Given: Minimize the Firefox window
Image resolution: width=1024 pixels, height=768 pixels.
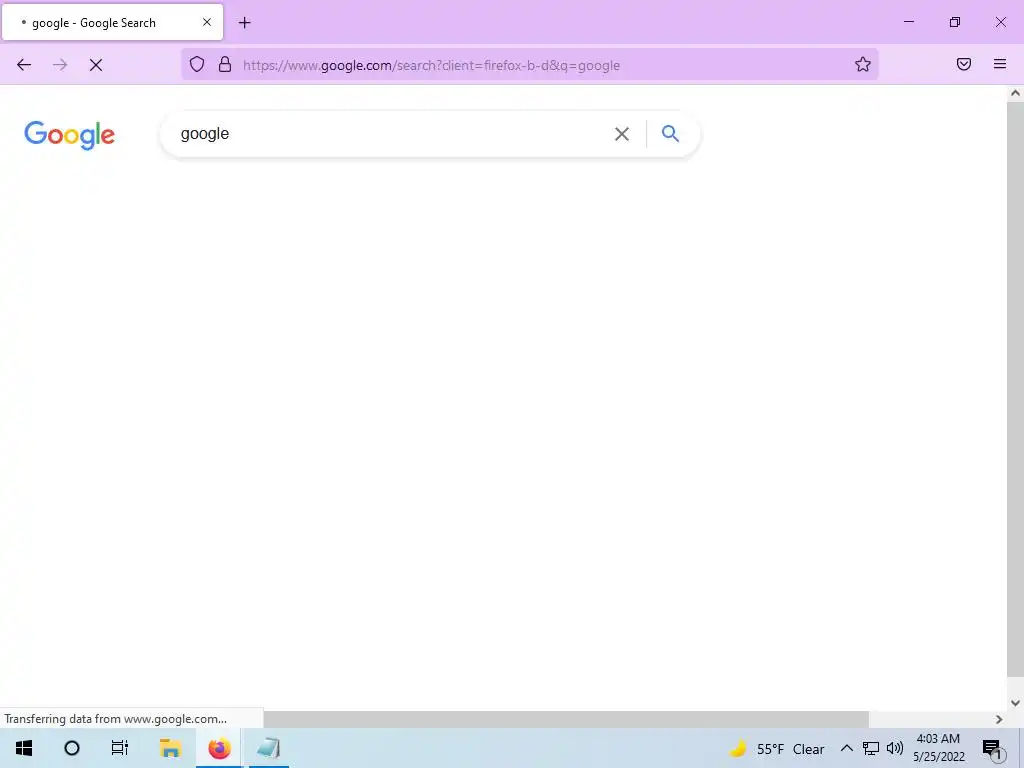Looking at the screenshot, I should pyautogui.click(x=909, y=22).
